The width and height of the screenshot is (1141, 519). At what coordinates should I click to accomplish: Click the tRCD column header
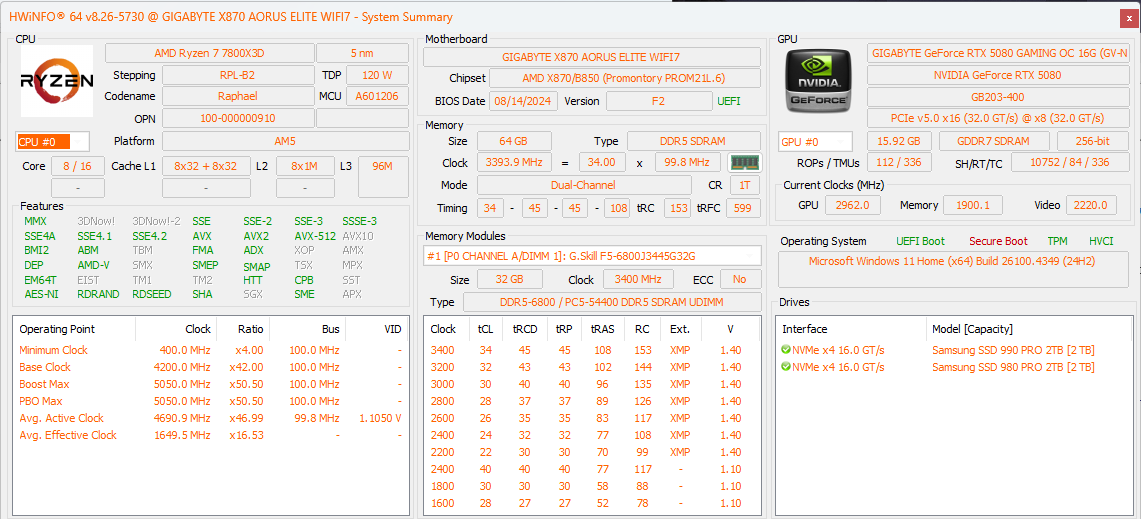click(523, 329)
